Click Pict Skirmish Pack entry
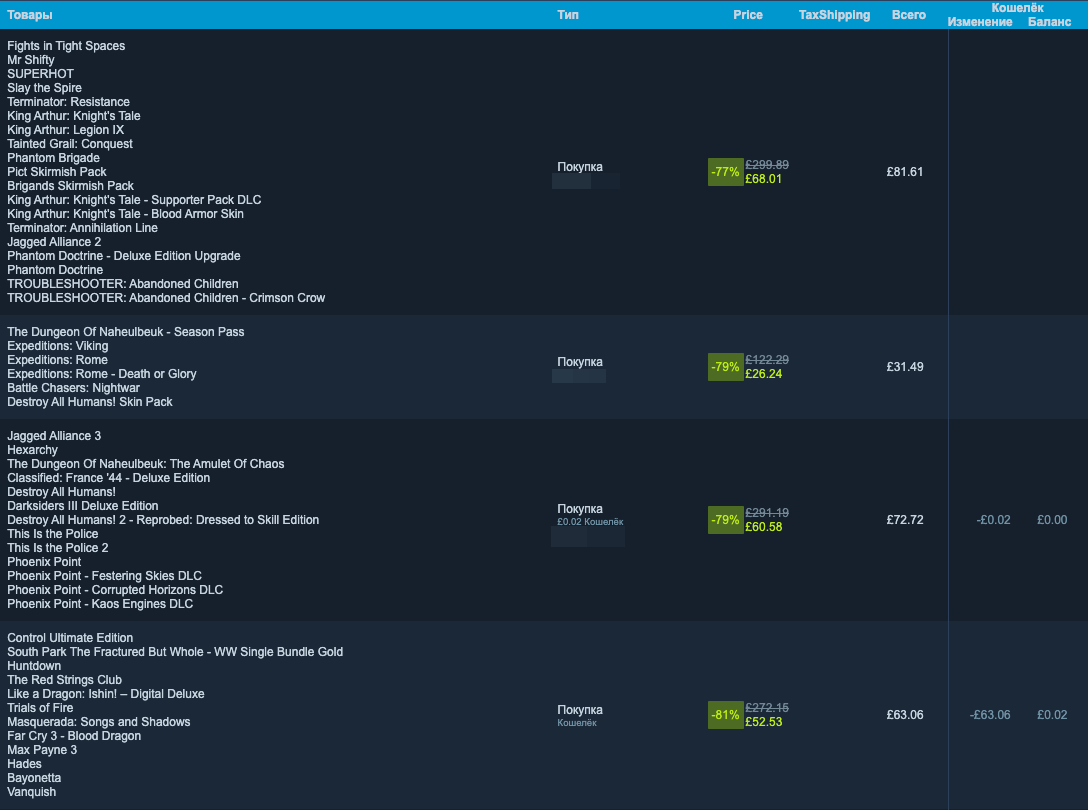The height and width of the screenshot is (810, 1088). coord(57,171)
